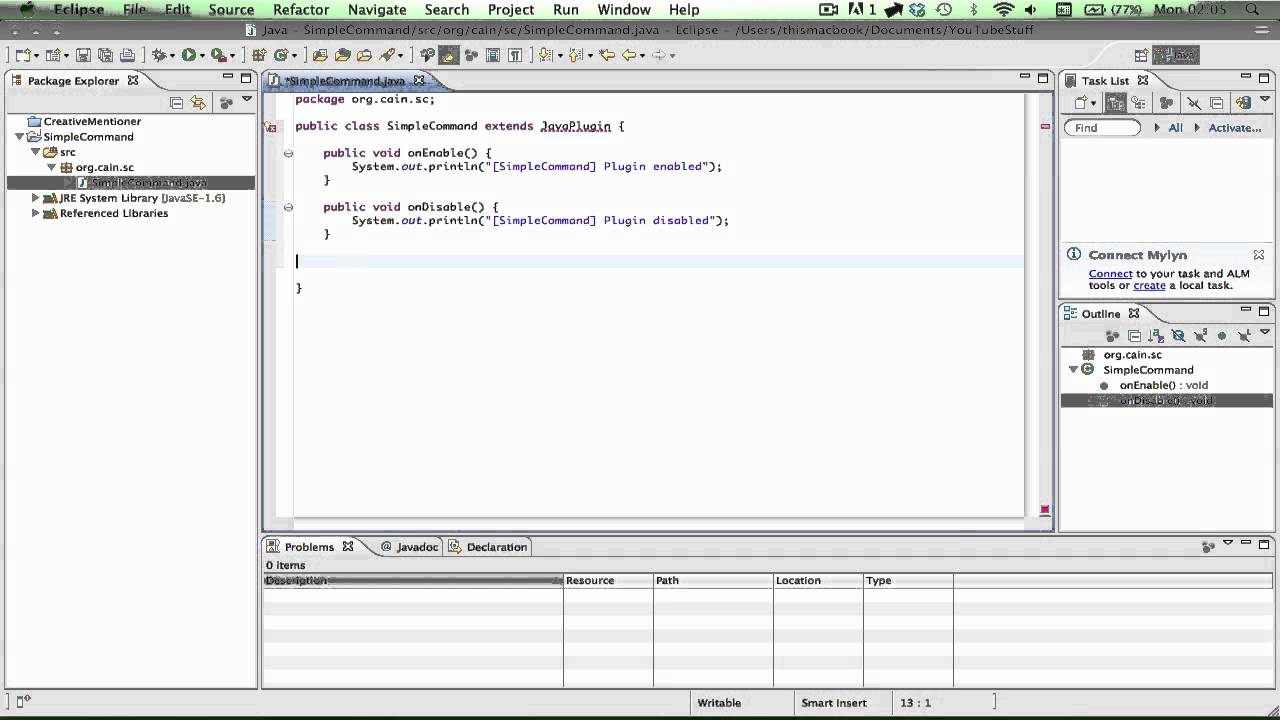Click the Time Machine menu bar icon
This screenshot has width=1280, height=720.
944,9
